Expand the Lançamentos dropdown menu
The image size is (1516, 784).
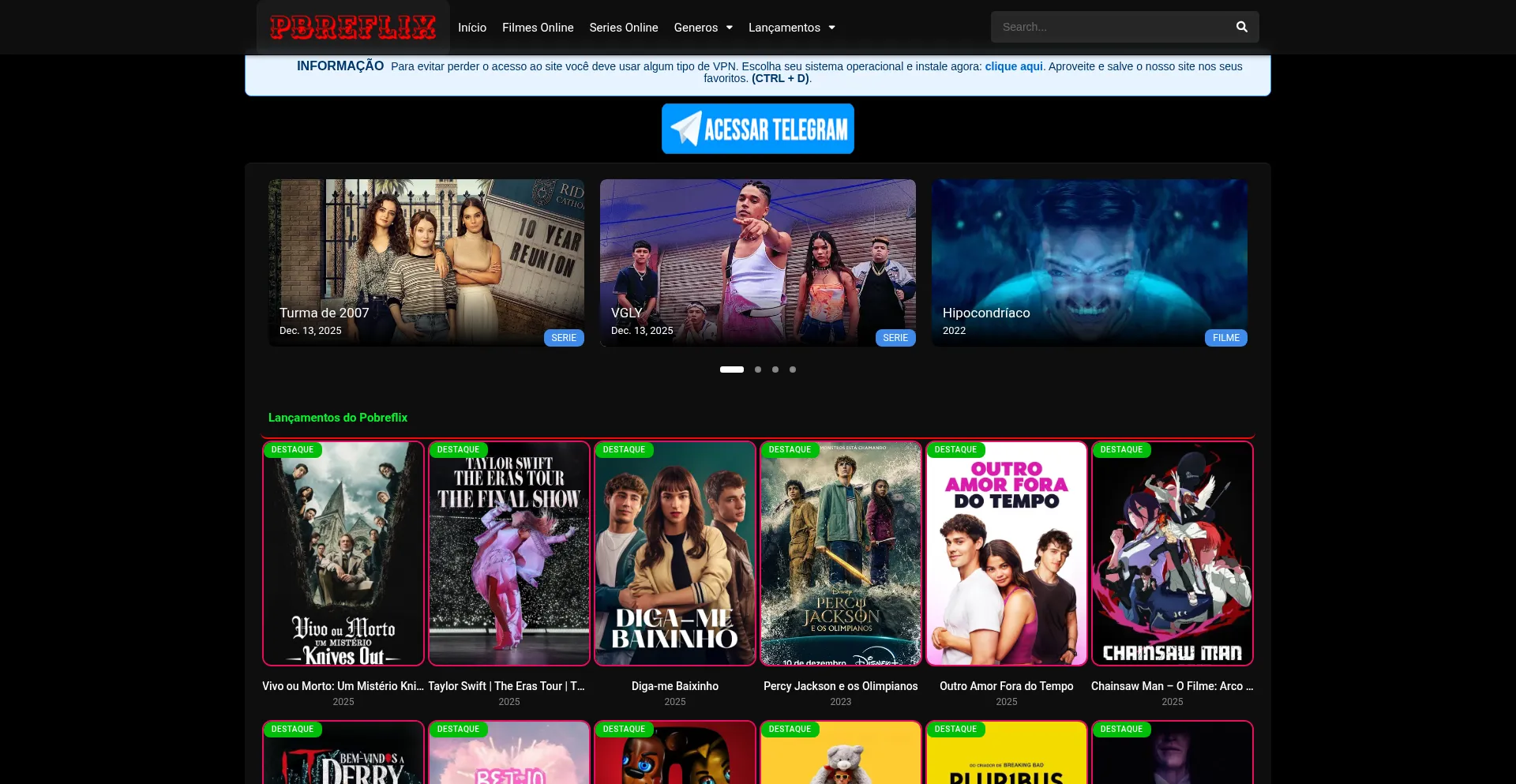point(791,28)
